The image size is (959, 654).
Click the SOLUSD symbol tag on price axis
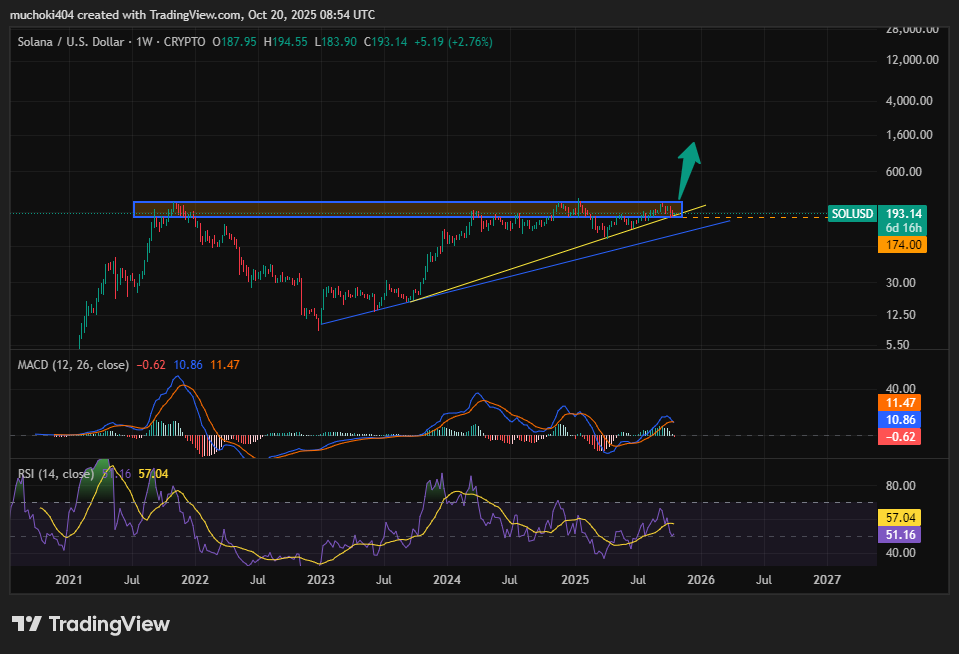pos(851,214)
